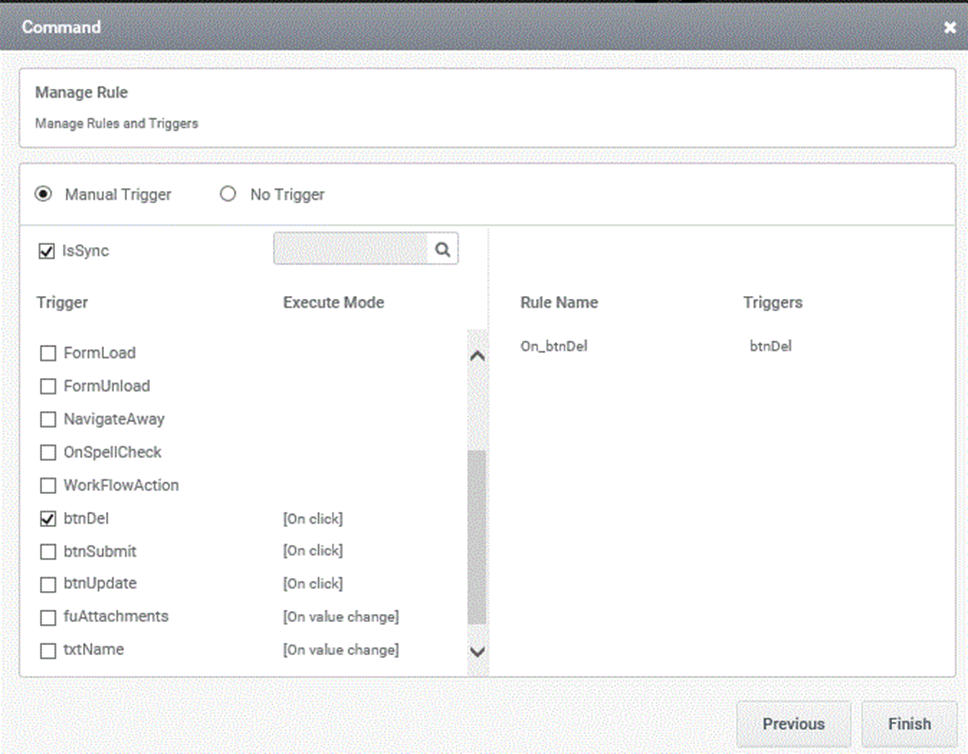Click the trigger list scroll-down arrow

[x=477, y=651]
